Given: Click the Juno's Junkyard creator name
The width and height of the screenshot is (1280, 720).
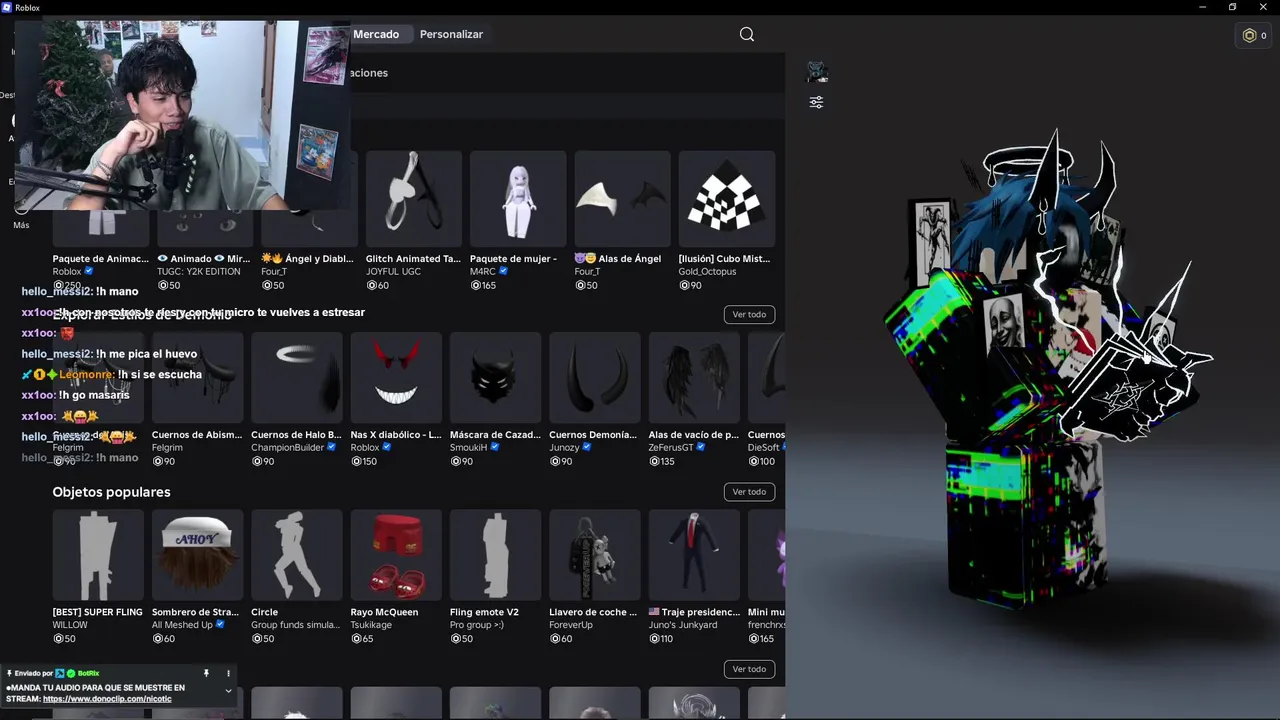Looking at the screenshot, I should [x=683, y=625].
